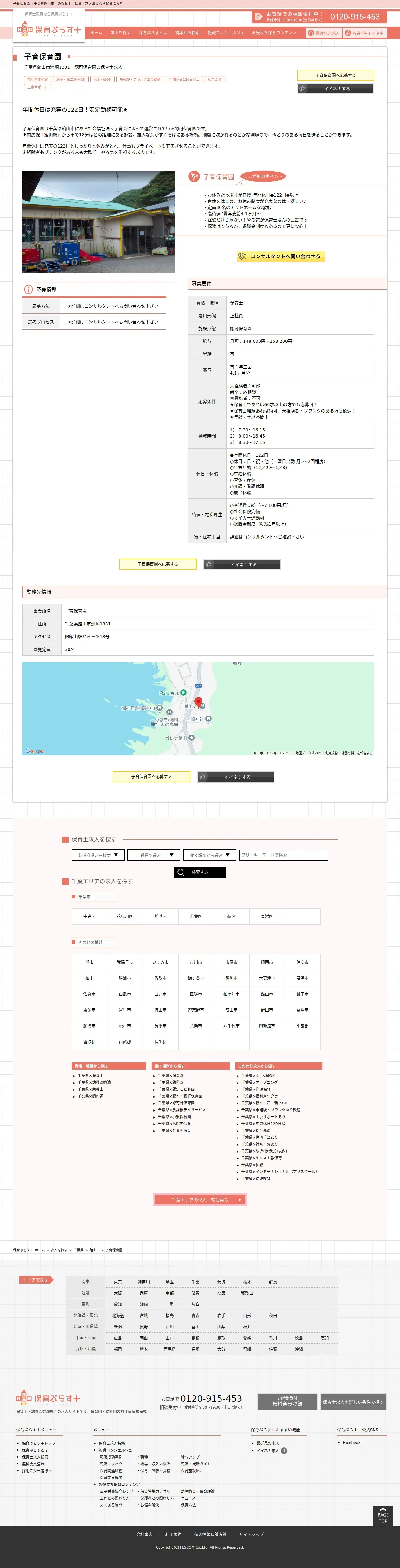Click the 未経験・ブランクあり歓迎 tag
Image resolution: width=400 pixels, height=1568 pixels.
[x=140, y=79]
